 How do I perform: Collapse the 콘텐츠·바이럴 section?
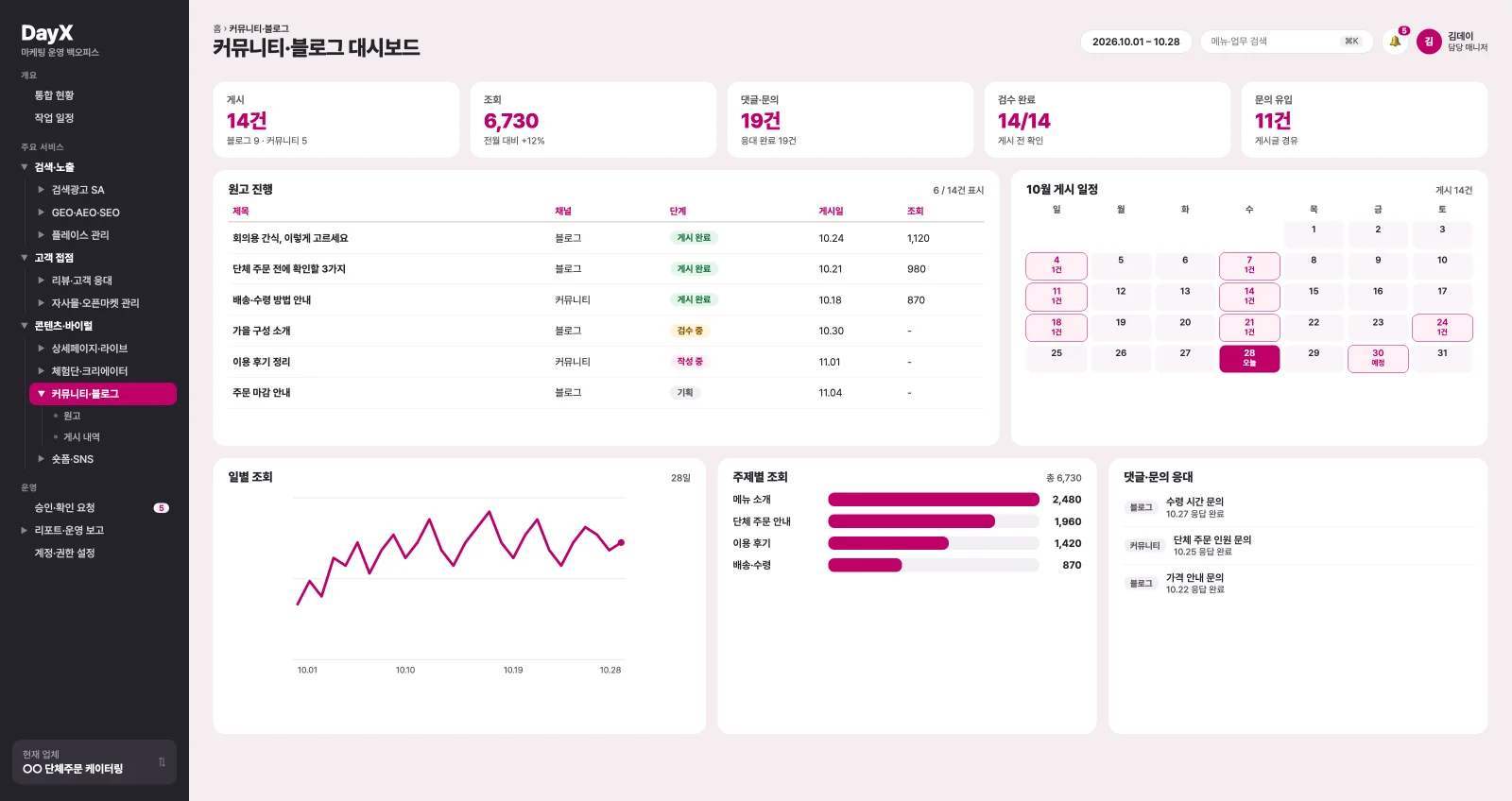click(x=25, y=326)
